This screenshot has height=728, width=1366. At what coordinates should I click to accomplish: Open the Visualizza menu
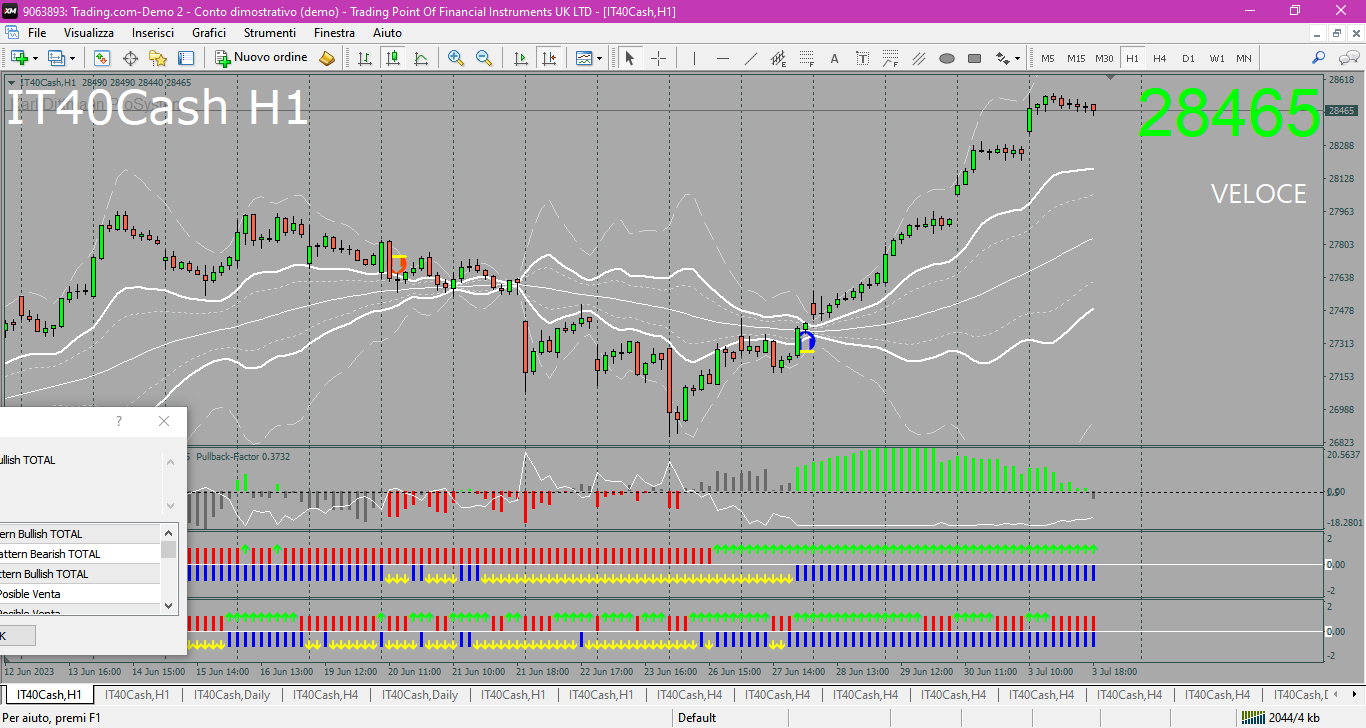89,33
